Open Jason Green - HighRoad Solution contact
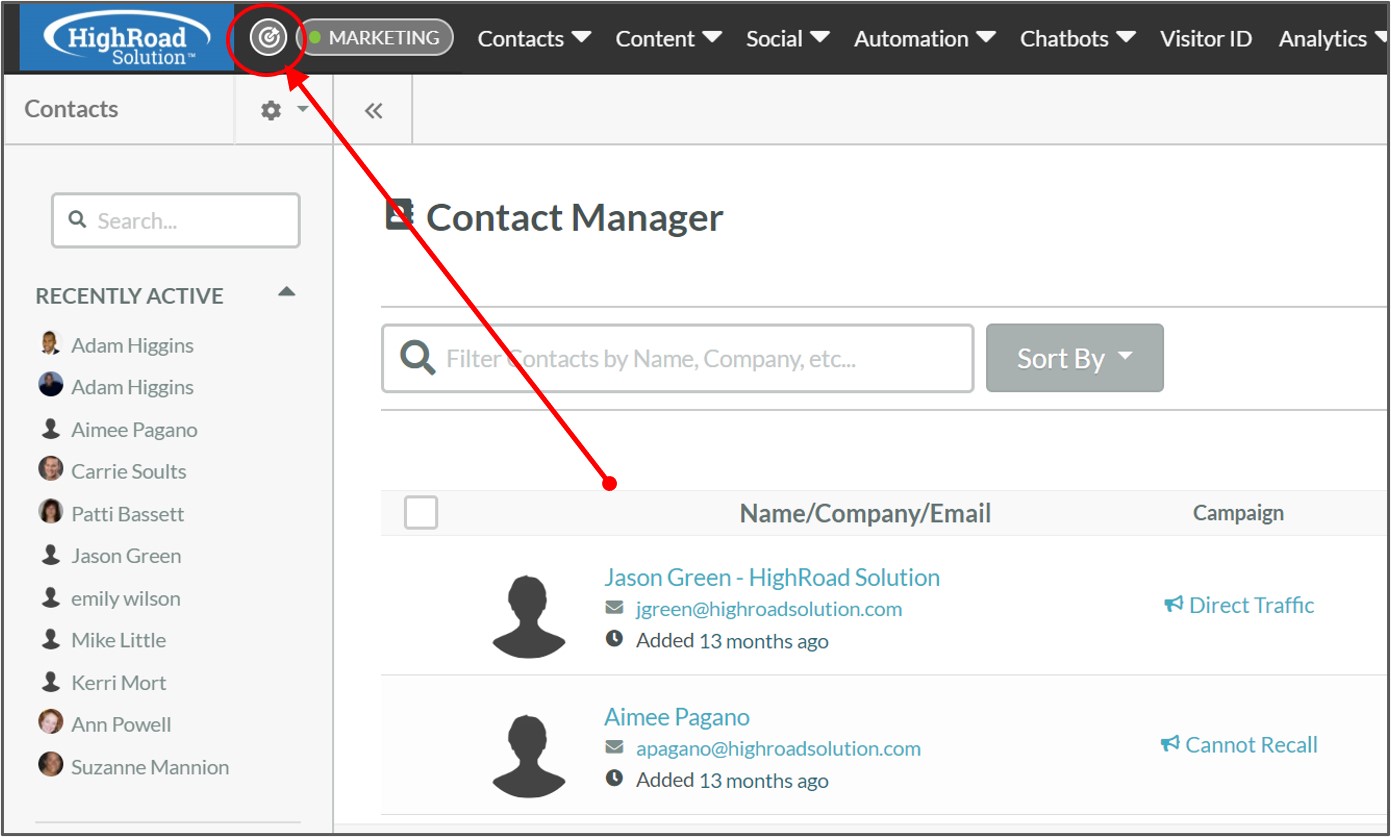 pos(772,577)
